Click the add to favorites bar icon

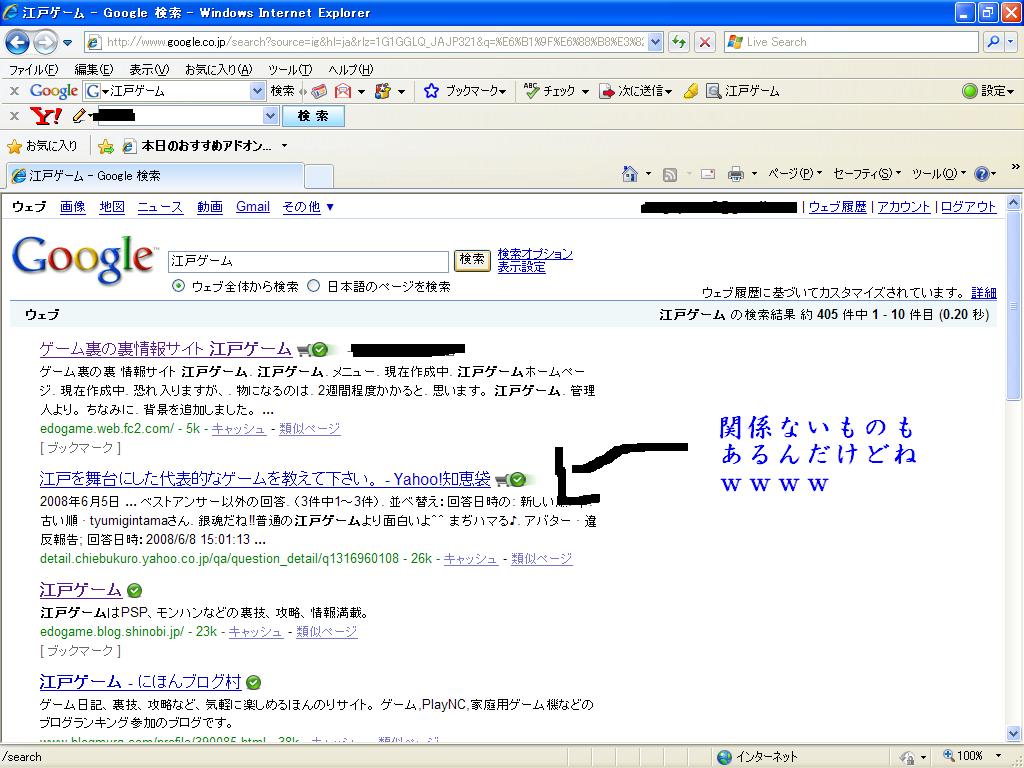105,146
